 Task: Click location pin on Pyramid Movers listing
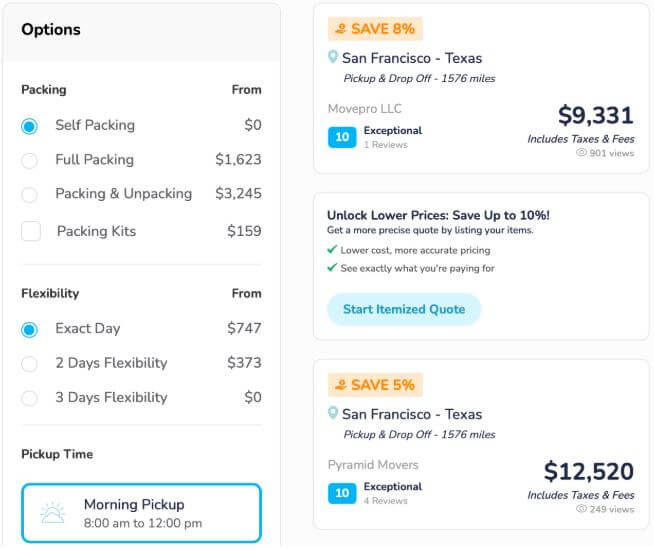[333, 413]
